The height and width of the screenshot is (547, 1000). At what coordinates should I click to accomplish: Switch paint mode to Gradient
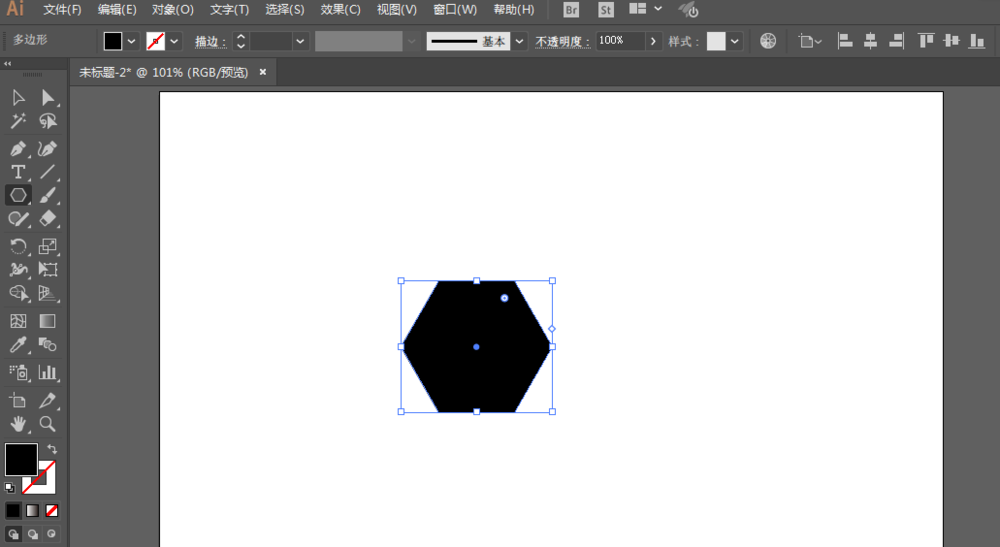(x=32, y=510)
